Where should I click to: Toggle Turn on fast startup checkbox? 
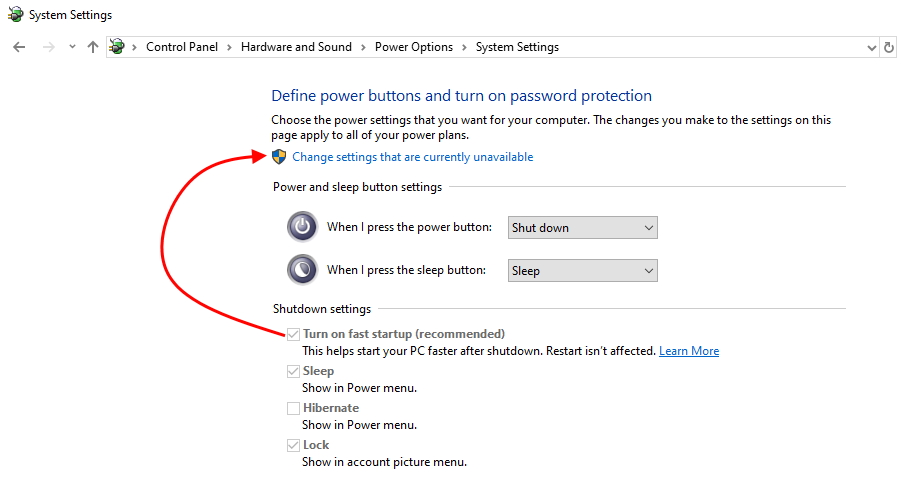[293, 334]
